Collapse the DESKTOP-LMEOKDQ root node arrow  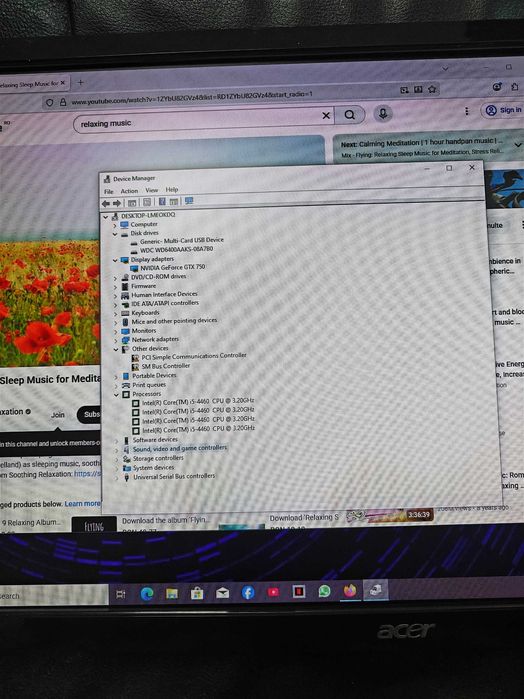[x=106, y=217]
